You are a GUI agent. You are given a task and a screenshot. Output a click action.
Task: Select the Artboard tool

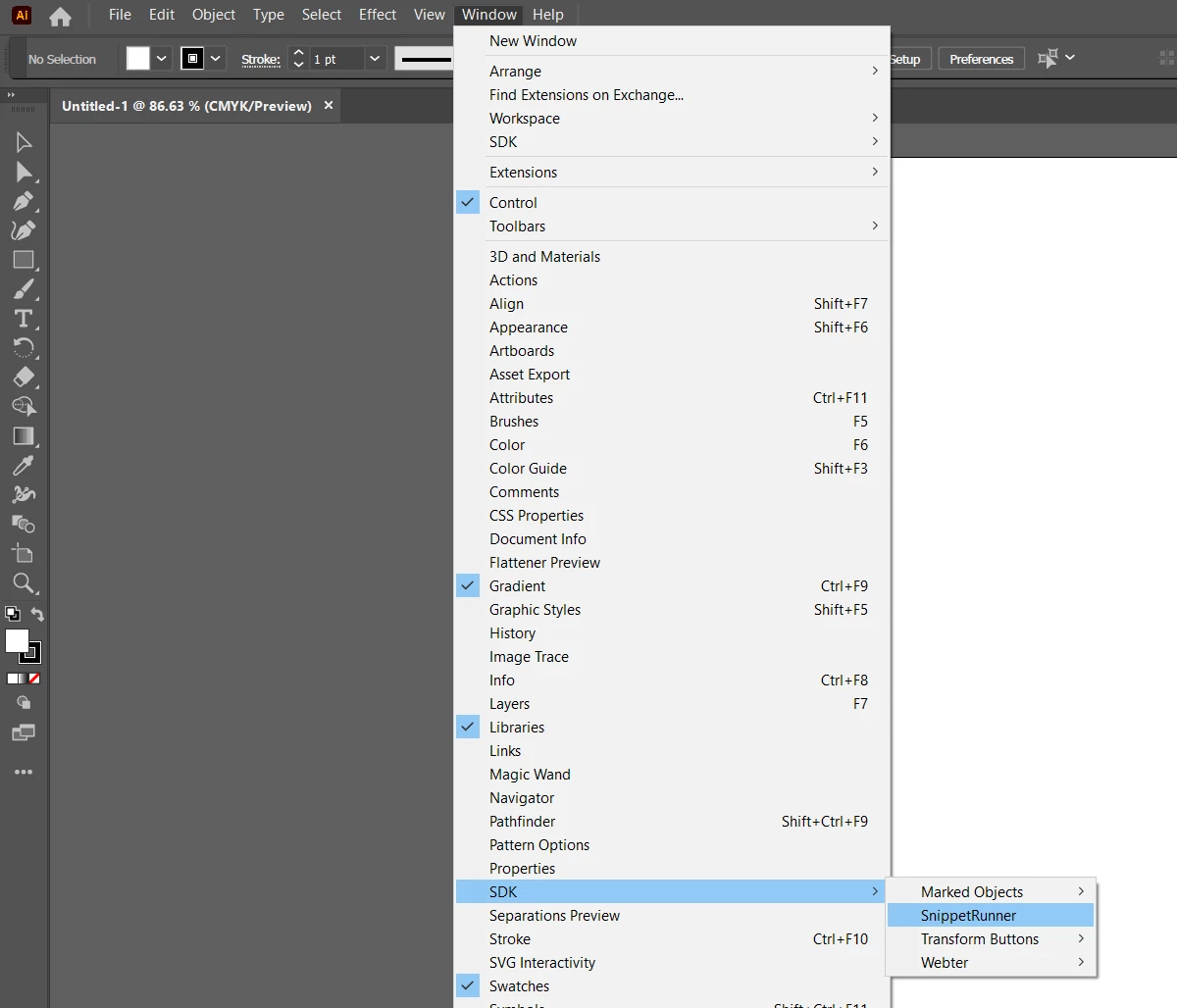(24, 553)
